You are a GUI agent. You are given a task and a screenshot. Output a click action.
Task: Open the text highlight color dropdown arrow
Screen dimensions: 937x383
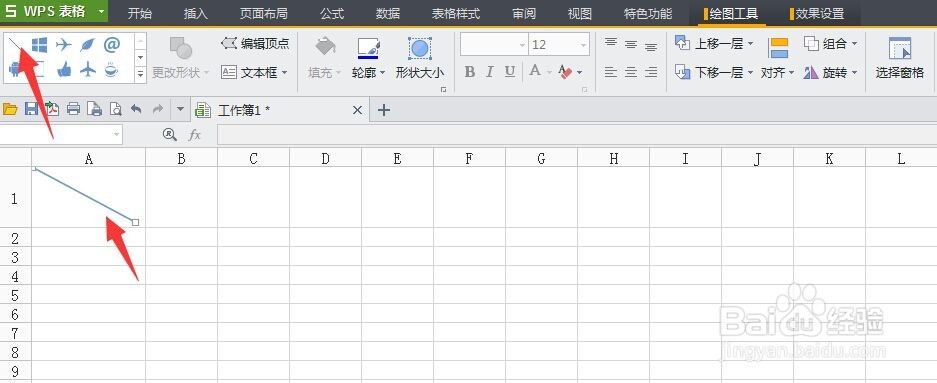[579, 73]
